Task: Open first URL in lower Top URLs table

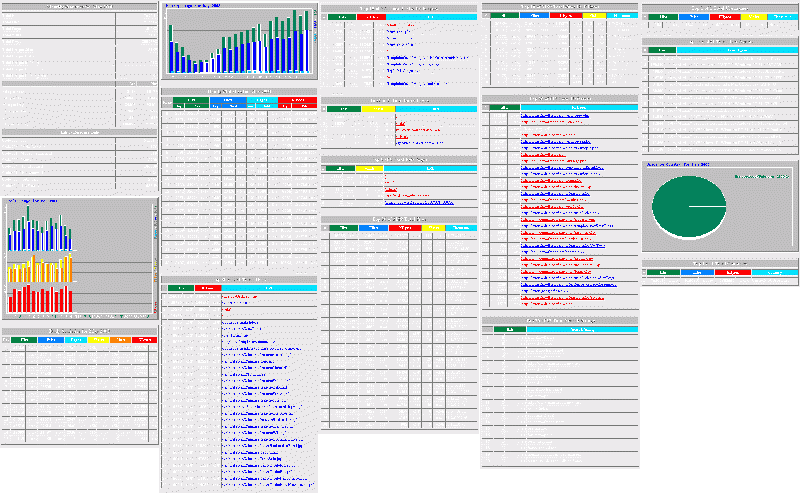Action: [x=238, y=297]
